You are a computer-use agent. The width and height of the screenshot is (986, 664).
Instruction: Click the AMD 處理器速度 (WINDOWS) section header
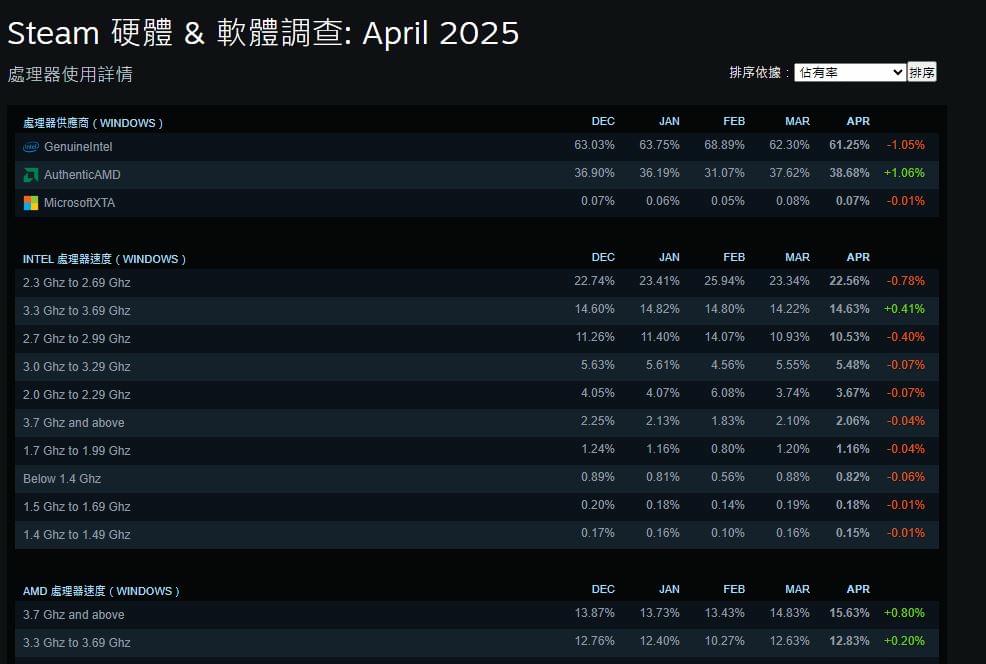point(101,591)
